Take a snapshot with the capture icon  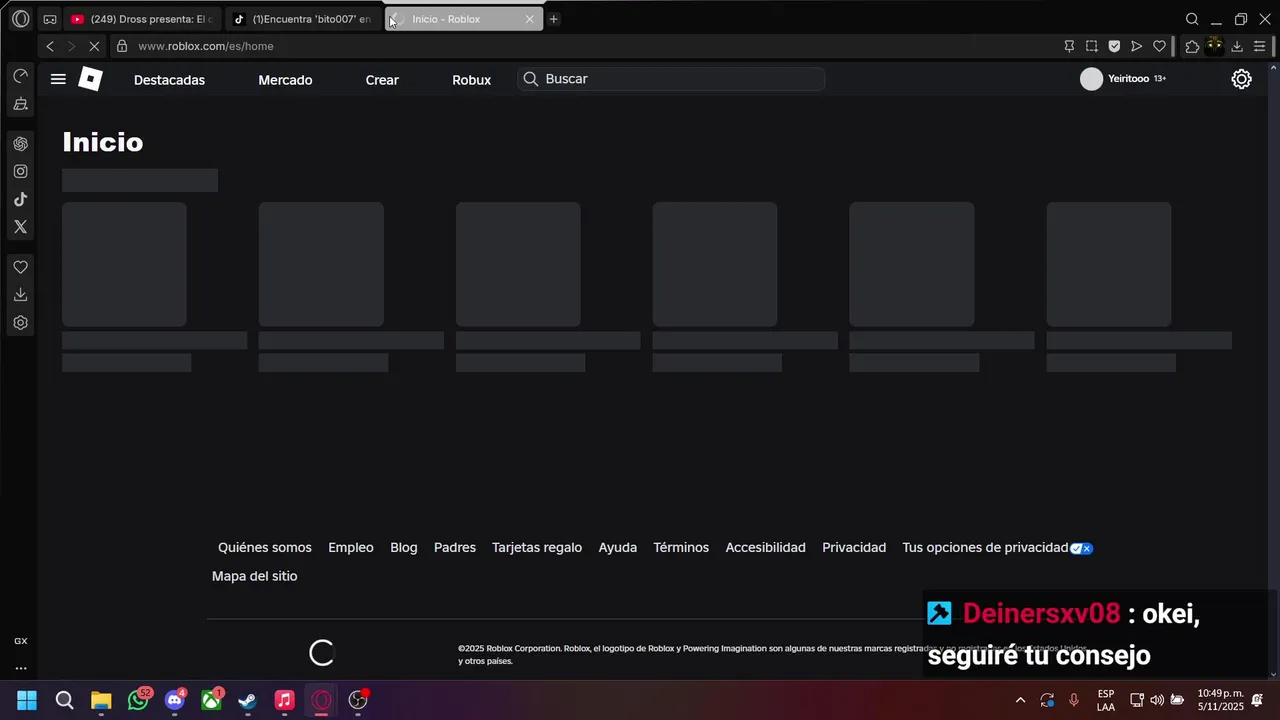pos(1091,46)
